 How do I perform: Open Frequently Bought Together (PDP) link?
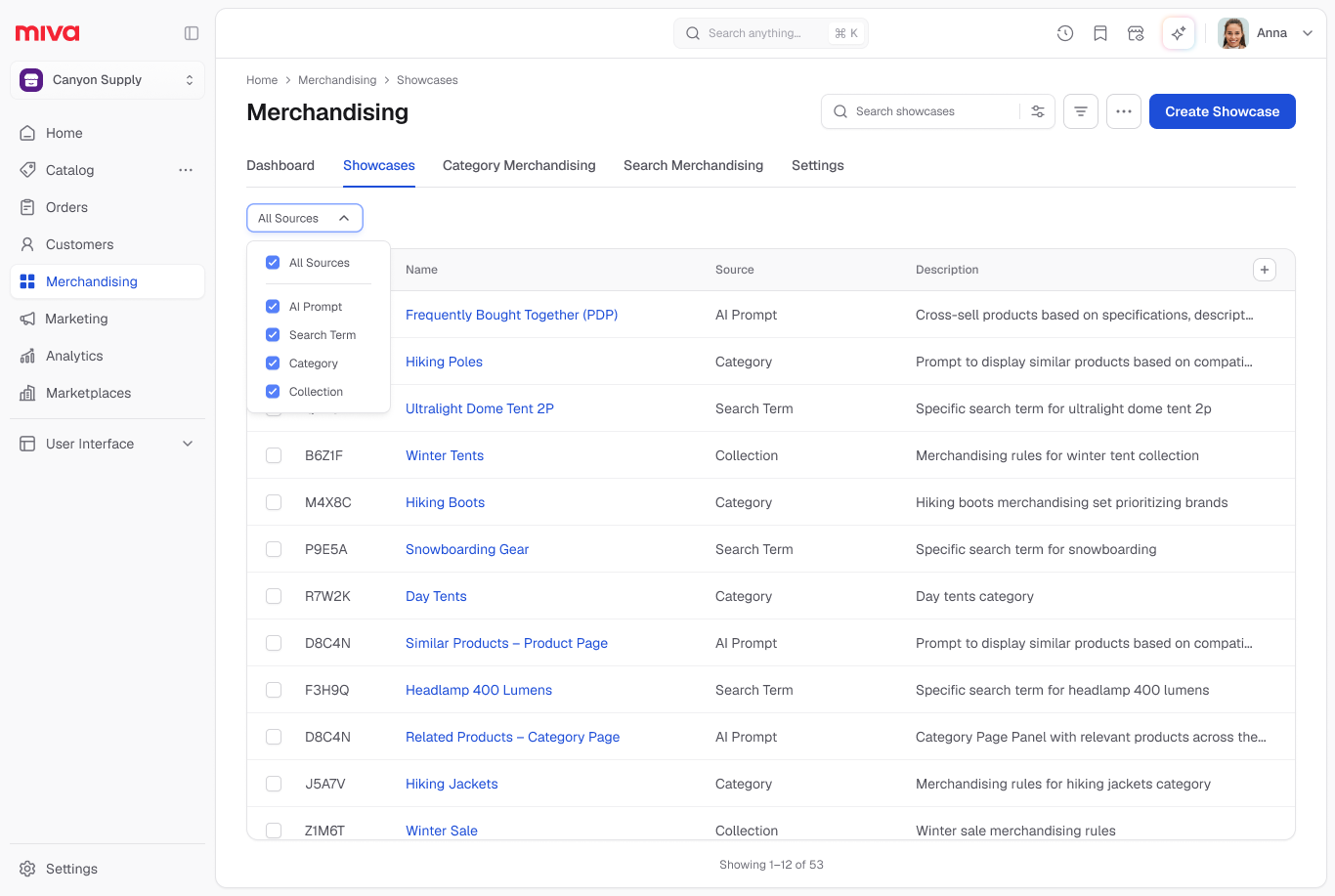pos(511,315)
